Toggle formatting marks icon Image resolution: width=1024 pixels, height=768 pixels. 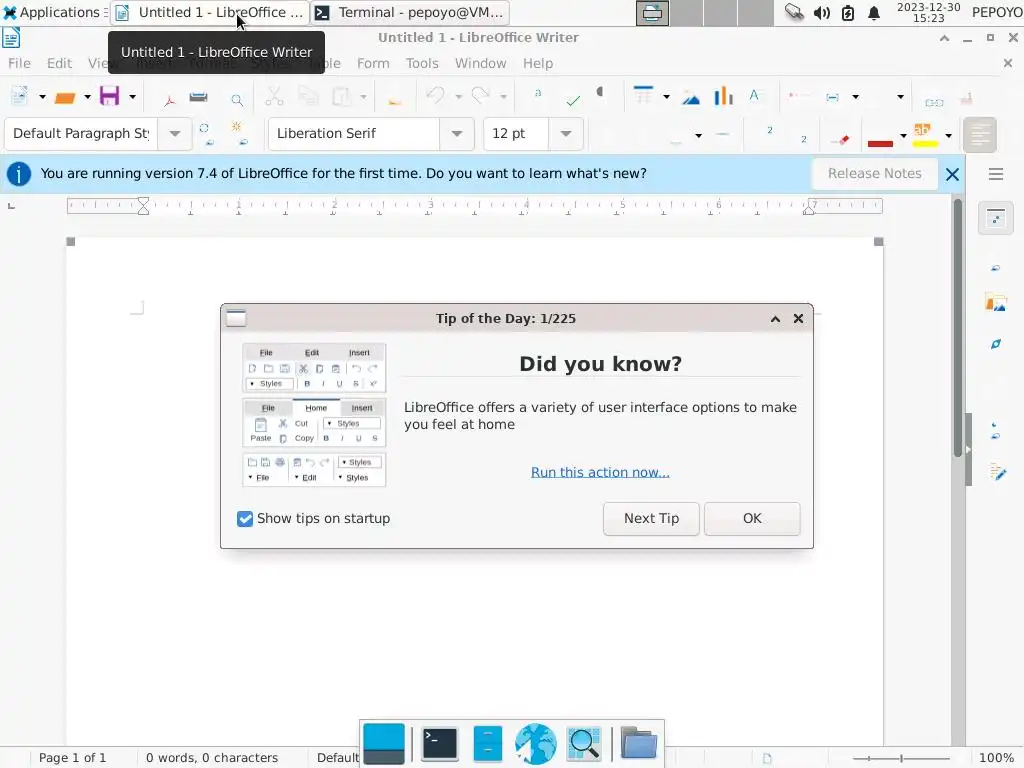click(600, 93)
